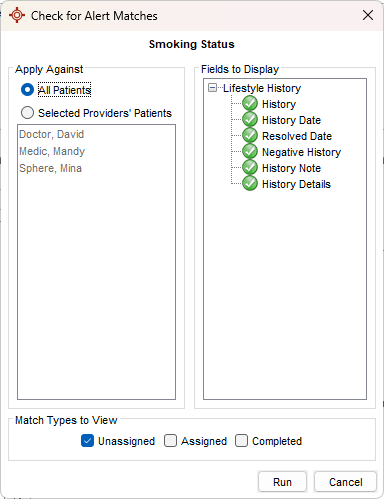The height and width of the screenshot is (499, 384).
Task: Collapse the Lifestyle History tree node
Action: 212,88
